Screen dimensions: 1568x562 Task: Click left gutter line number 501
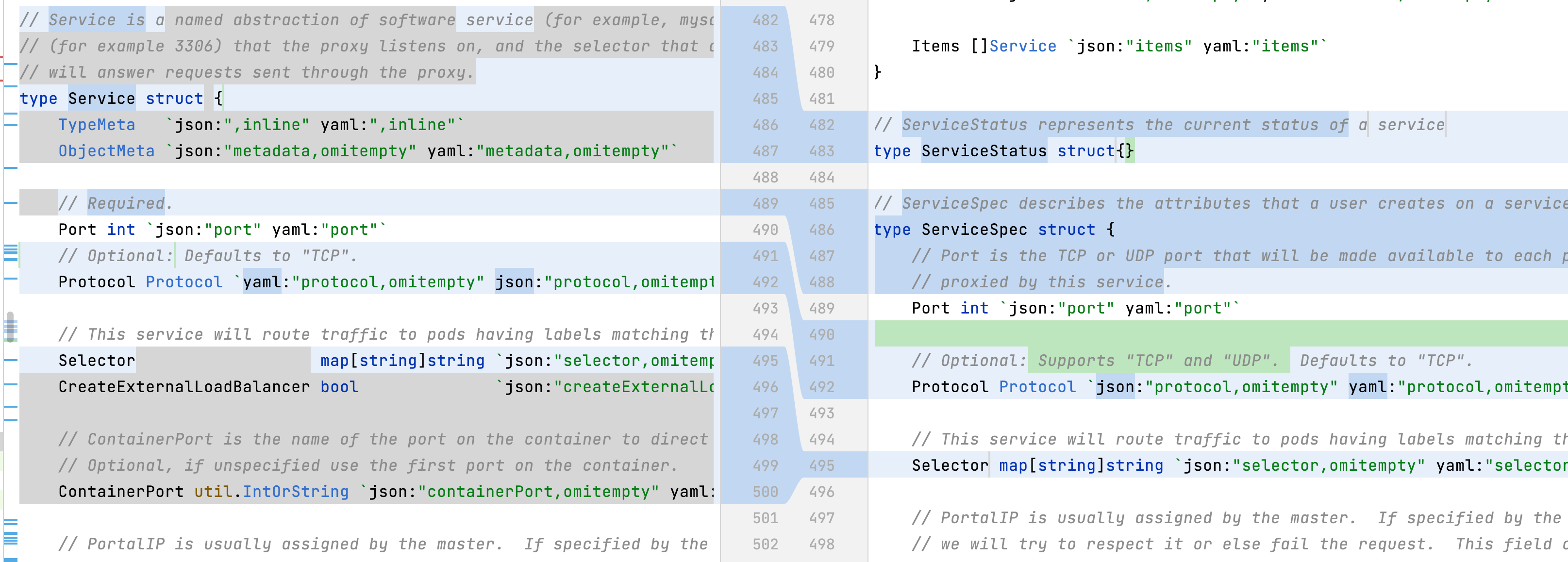765,518
